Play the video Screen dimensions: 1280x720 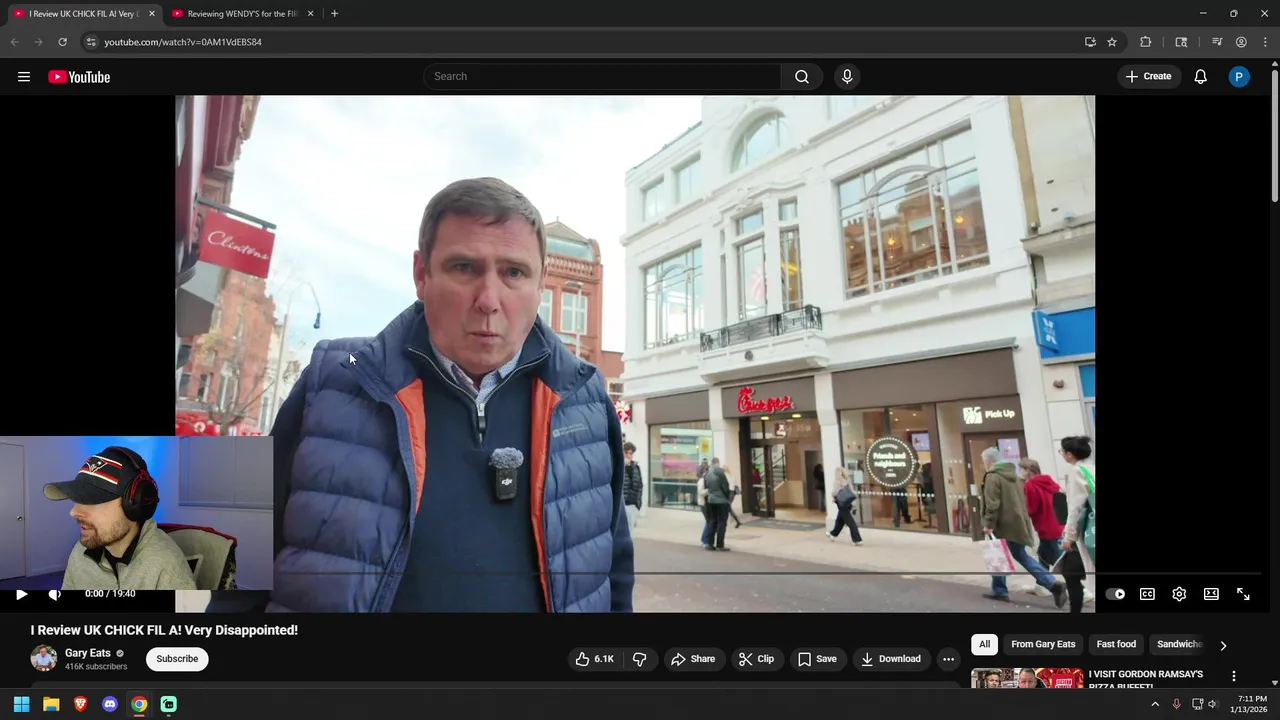21,594
